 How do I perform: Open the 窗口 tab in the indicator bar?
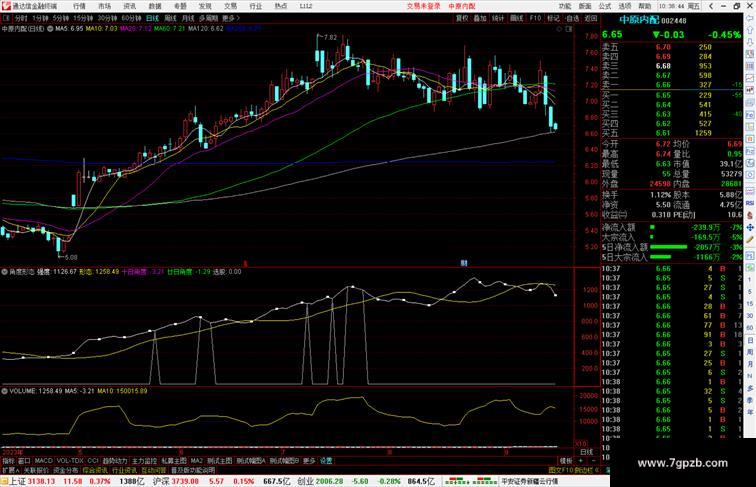pyautogui.click(x=24, y=461)
